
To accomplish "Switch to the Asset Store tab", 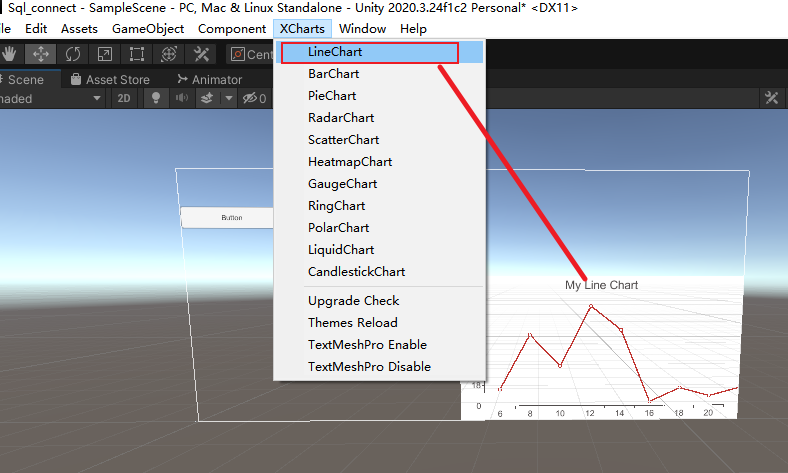I will coord(111,79).
